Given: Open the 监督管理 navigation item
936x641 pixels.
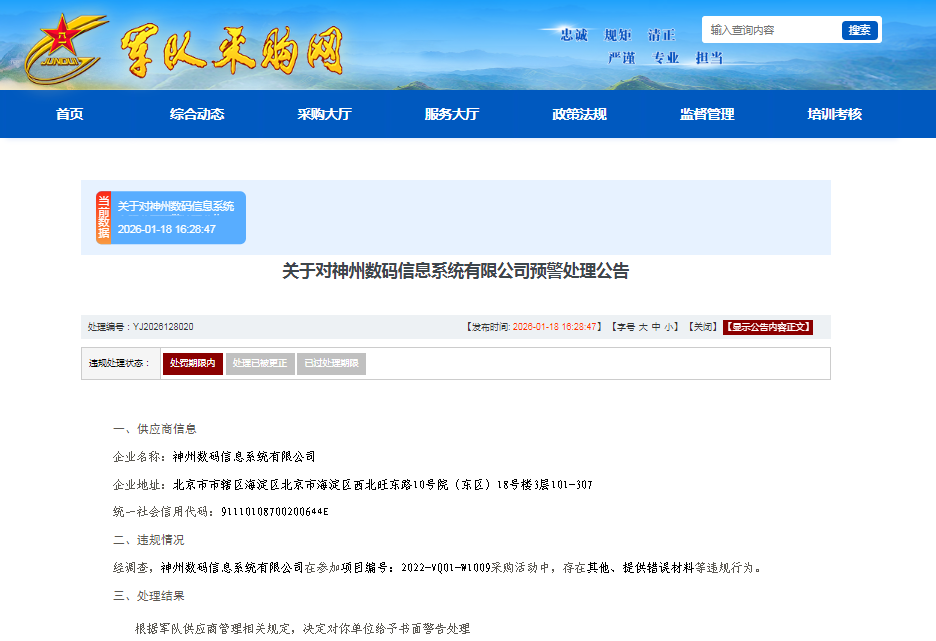Looking at the screenshot, I should click(x=707, y=114).
